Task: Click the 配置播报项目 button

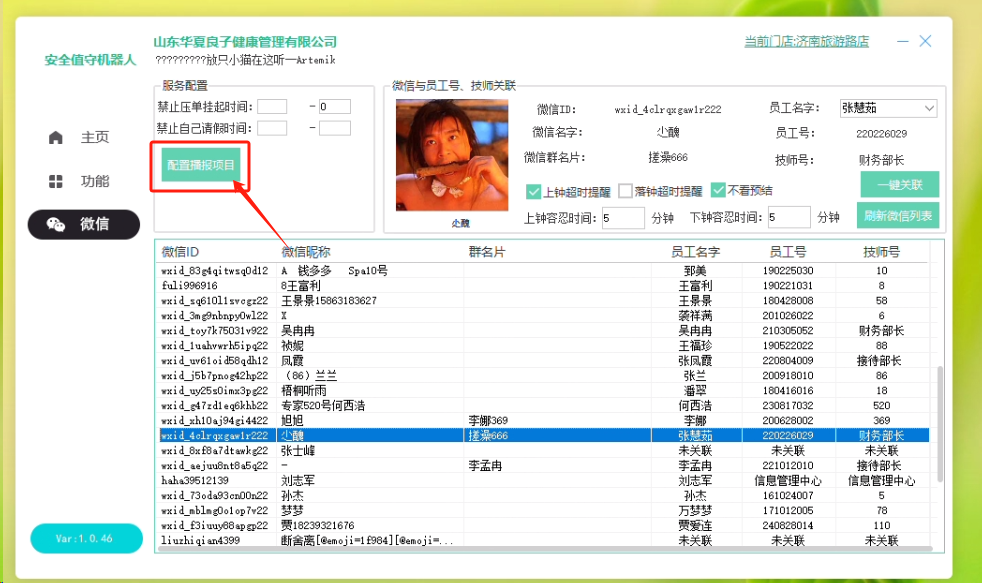Action: pyautogui.click(x=201, y=165)
